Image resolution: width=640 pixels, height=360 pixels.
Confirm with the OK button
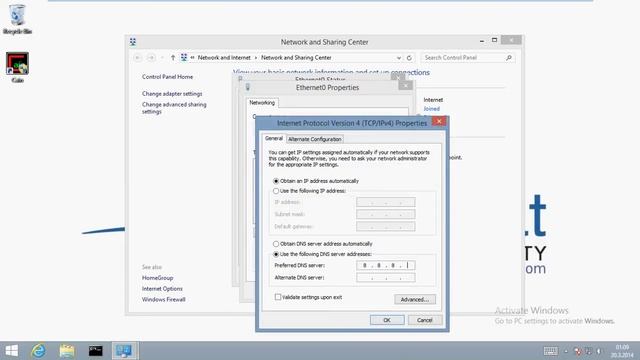point(387,320)
